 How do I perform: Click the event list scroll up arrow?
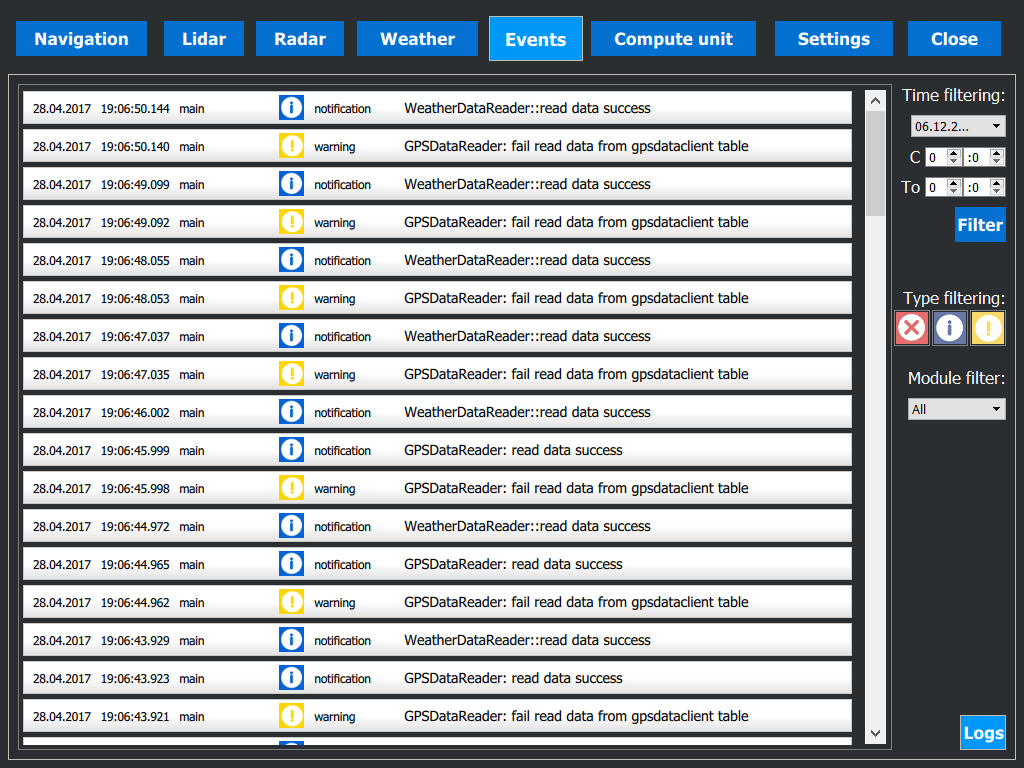tap(876, 101)
